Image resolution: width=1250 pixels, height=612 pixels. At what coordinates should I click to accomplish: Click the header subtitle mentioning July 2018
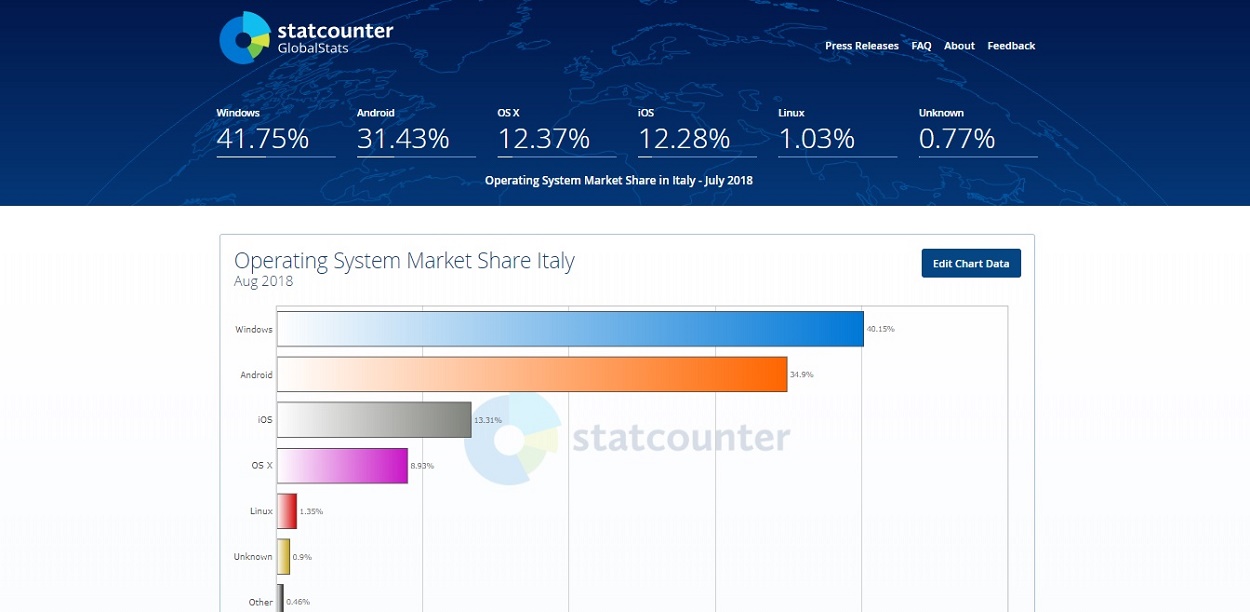[619, 181]
